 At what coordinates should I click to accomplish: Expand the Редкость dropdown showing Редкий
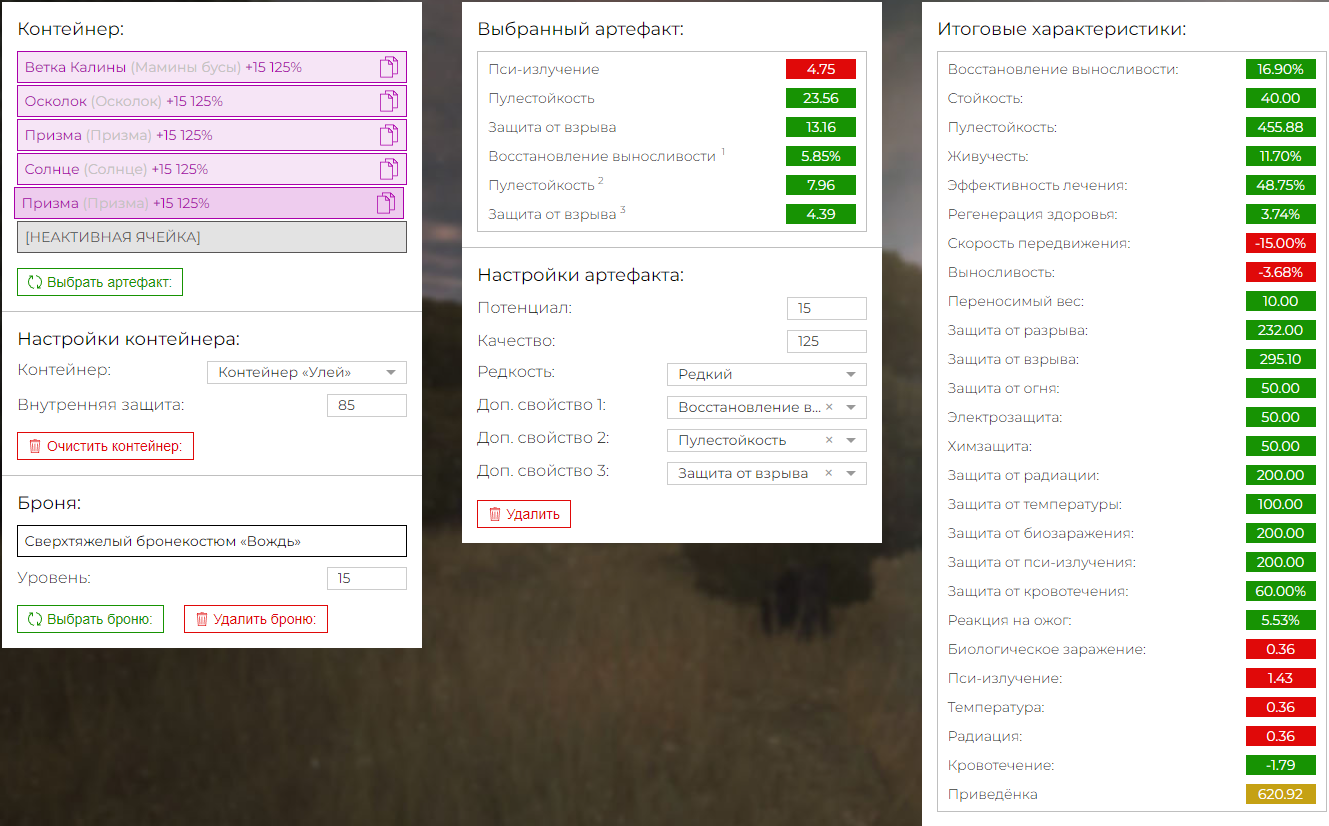pyautogui.click(x=767, y=374)
